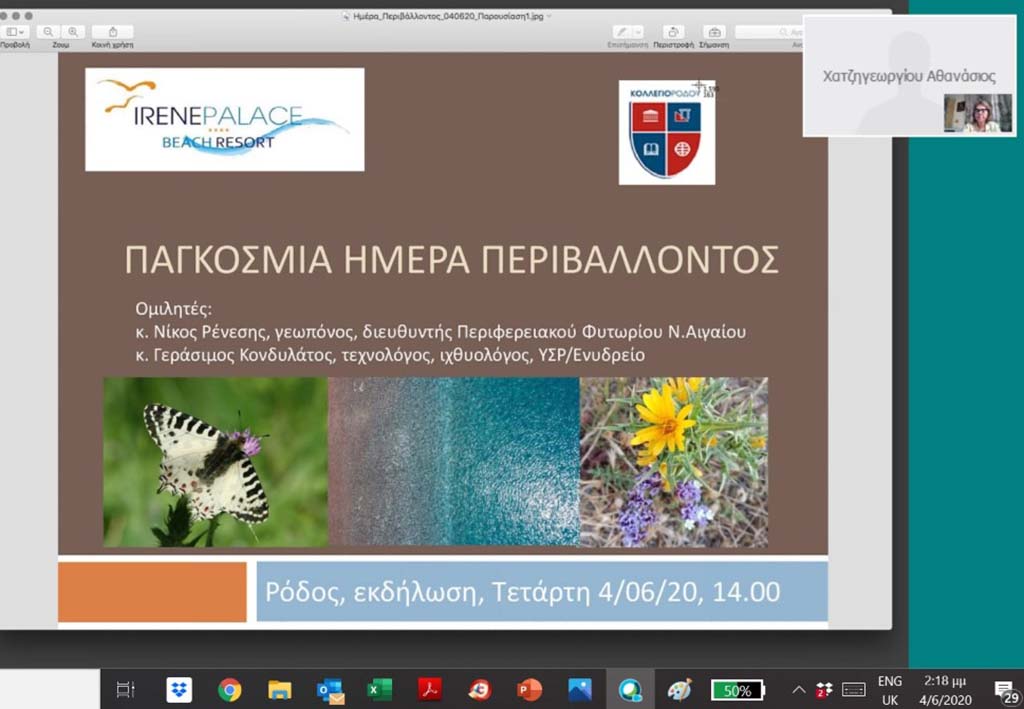Open the Photos app from the taskbar
Viewport: 1024px width, 709px height.
click(579, 689)
